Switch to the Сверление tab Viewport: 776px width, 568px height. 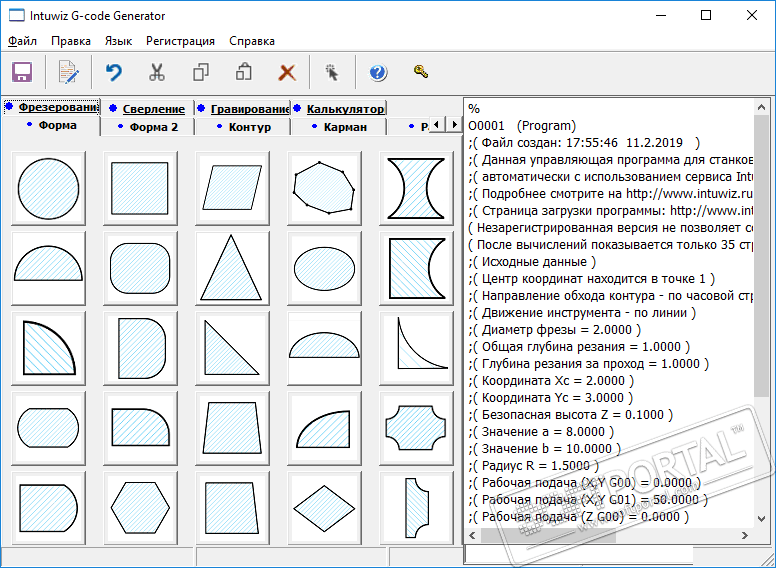(x=153, y=108)
